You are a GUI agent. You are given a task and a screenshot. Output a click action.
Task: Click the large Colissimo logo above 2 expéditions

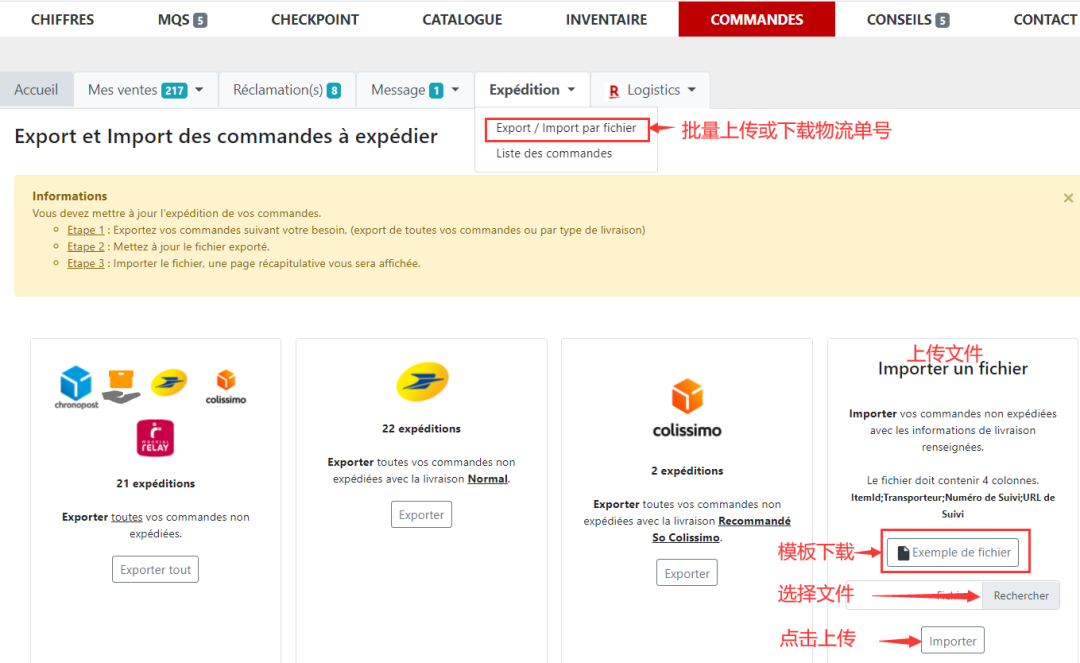(687, 408)
